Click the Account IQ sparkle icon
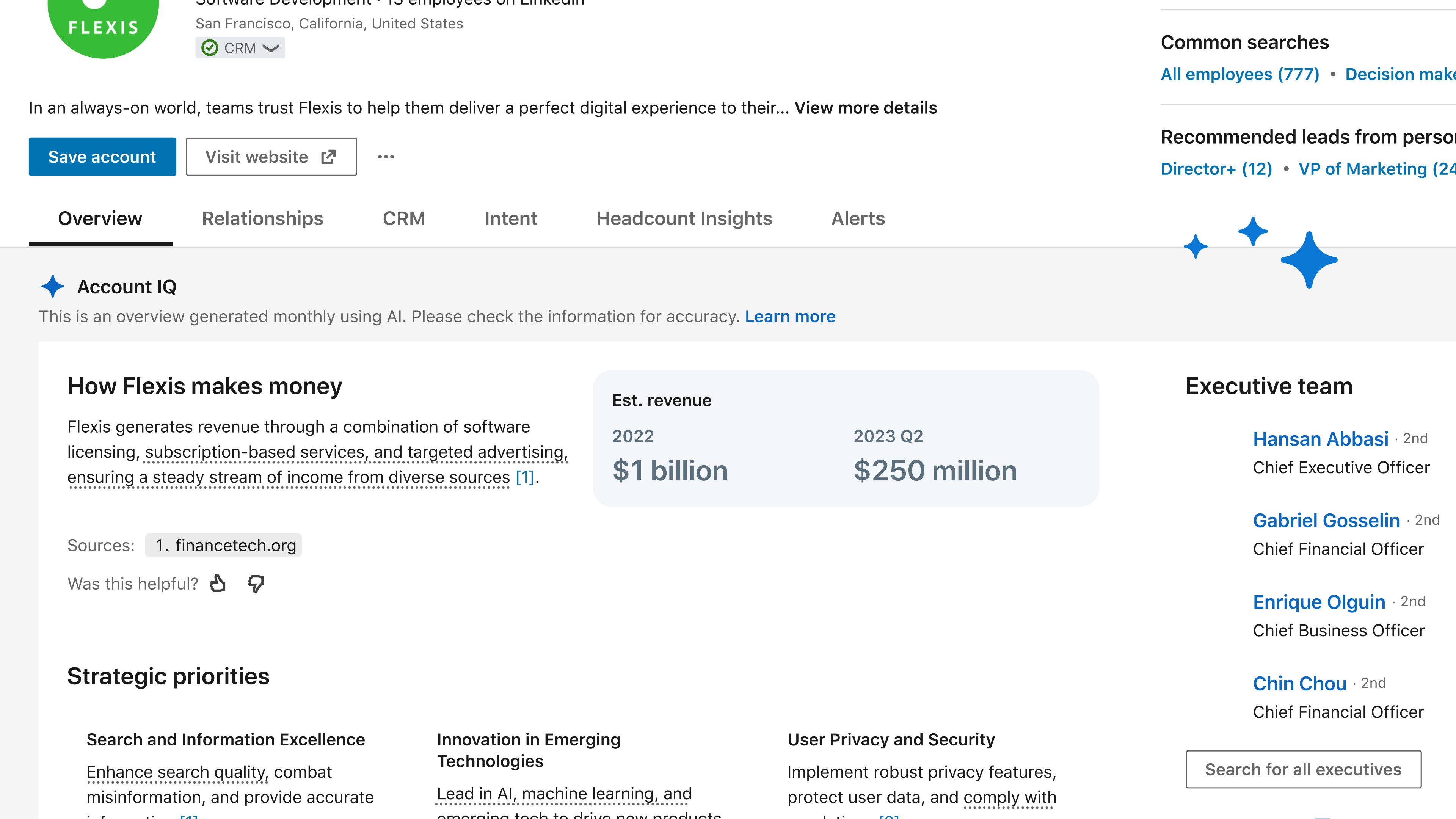Image resolution: width=1456 pixels, height=819 pixels. click(x=53, y=287)
